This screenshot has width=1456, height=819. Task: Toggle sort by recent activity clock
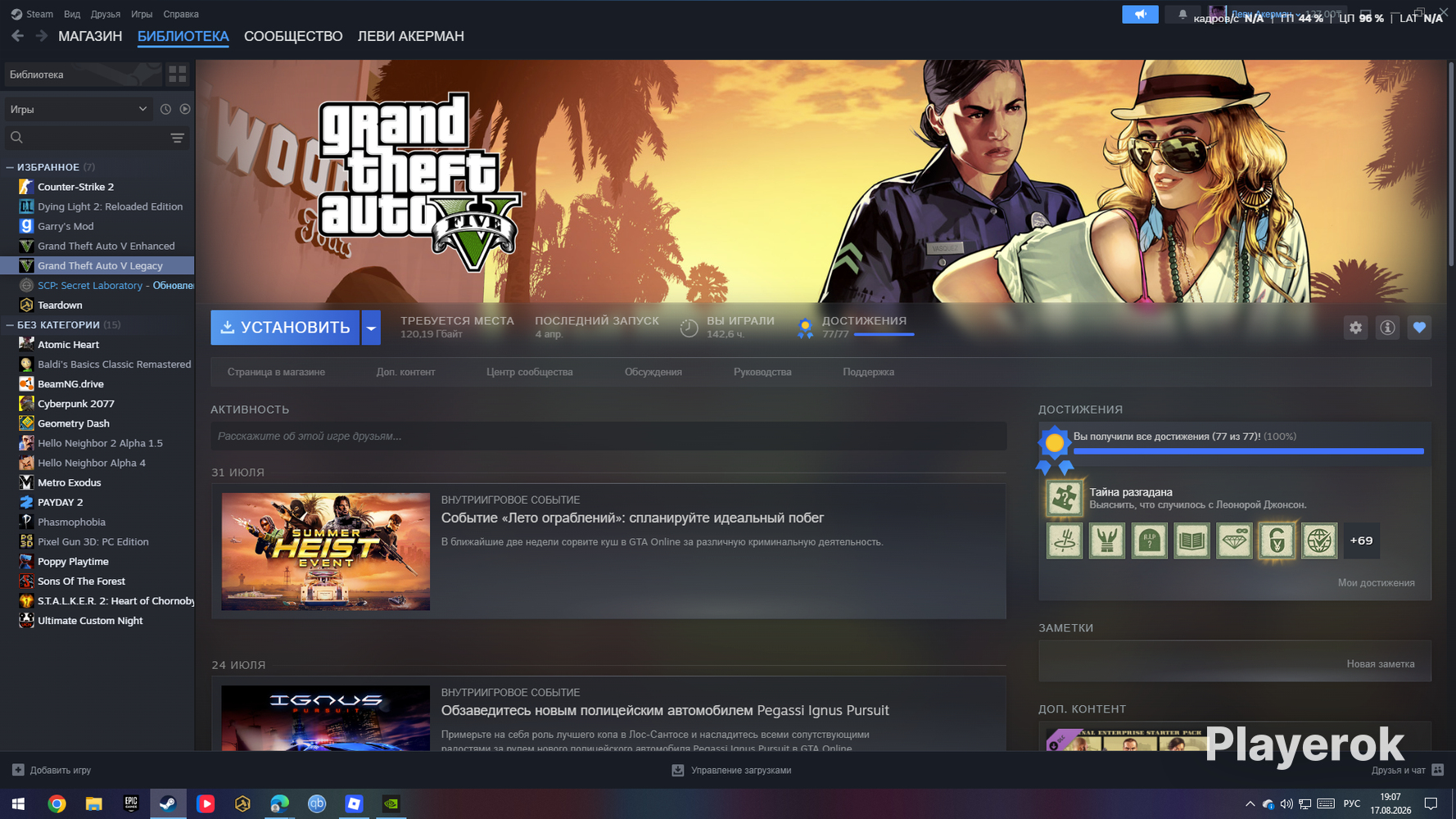coord(165,109)
